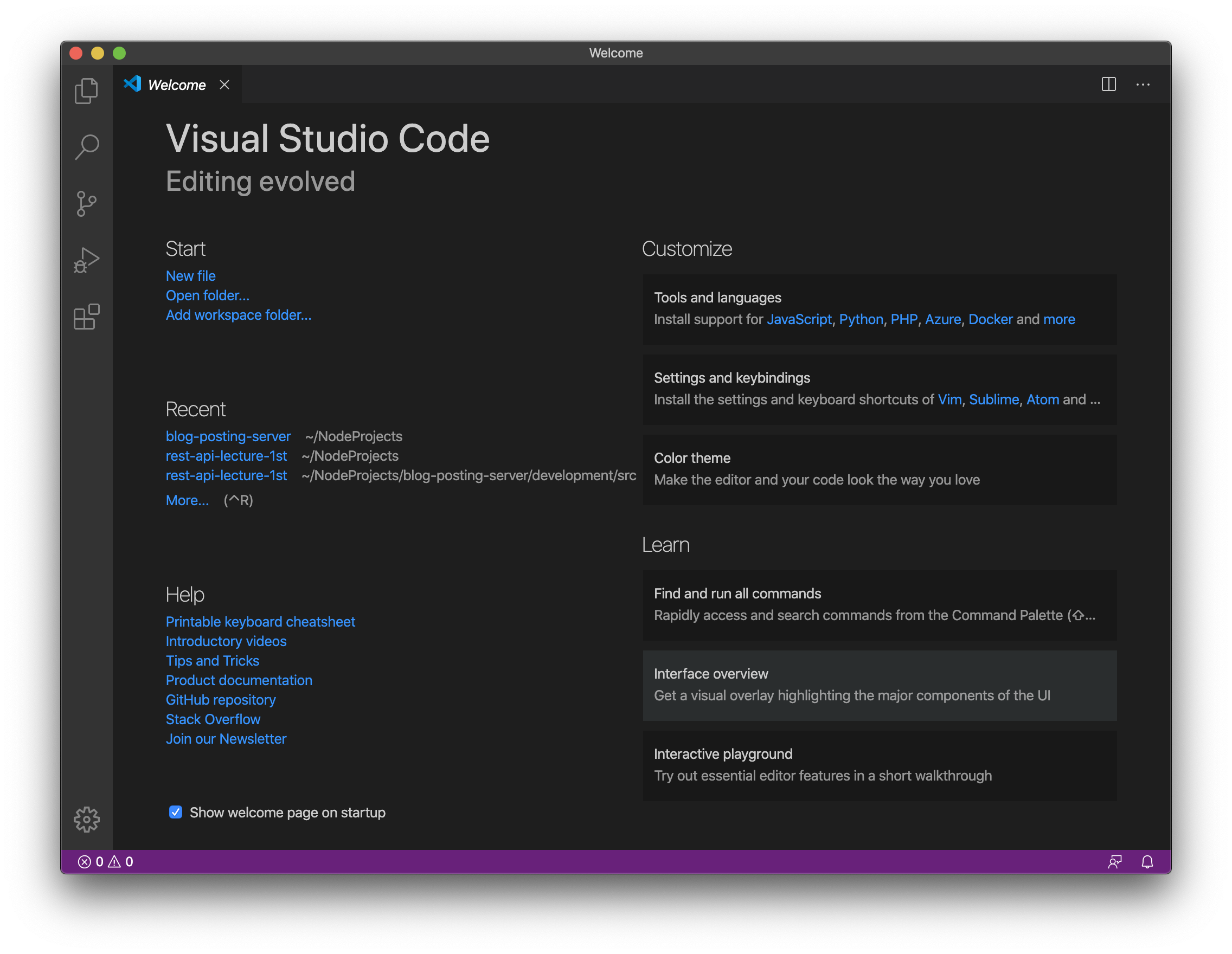The width and height of the screenshot is (1232, 954).
Task: Open the Run and Debug view
Action: tap(86, 261)
